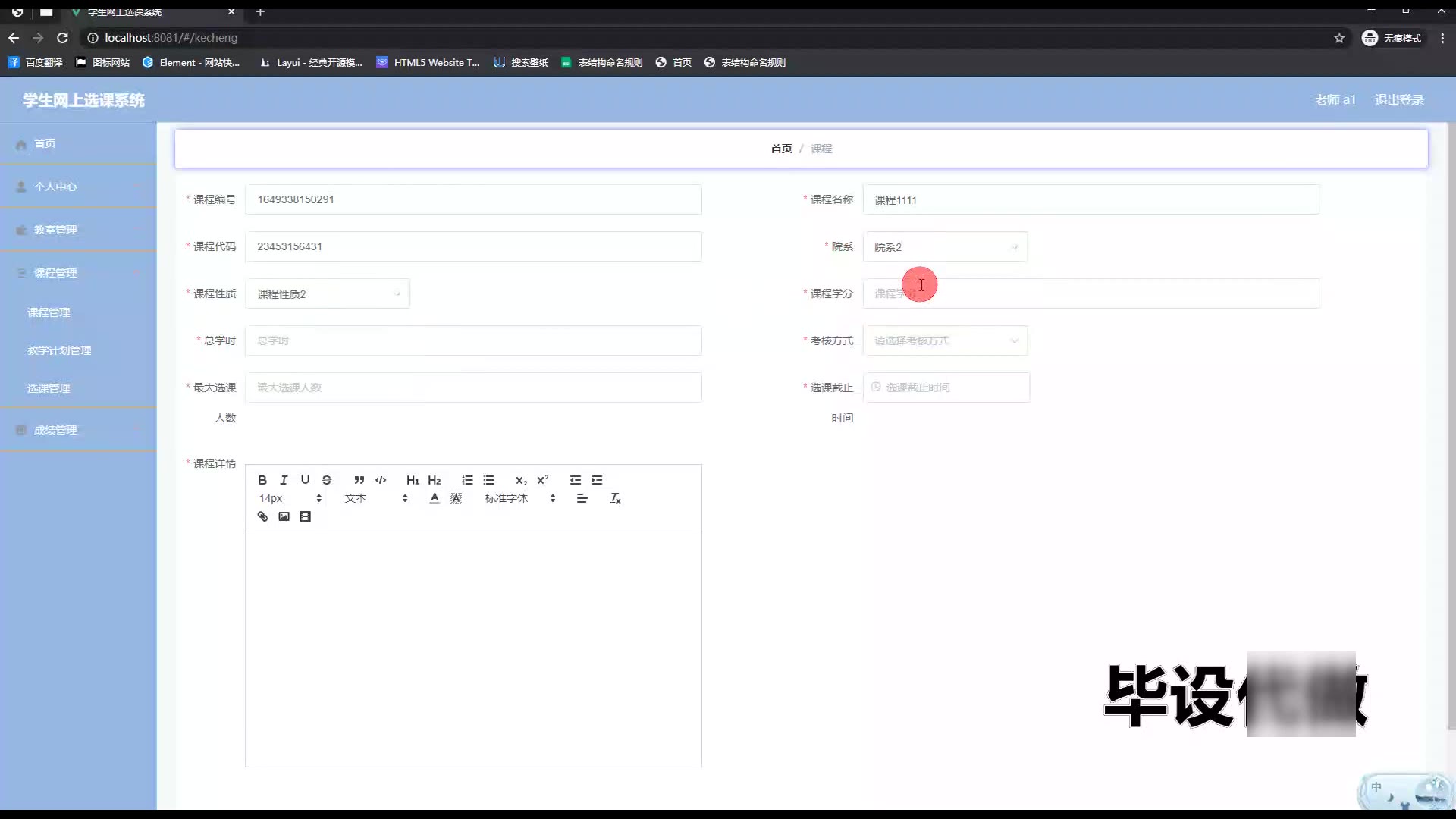Toggle underline formatting in editor toolbar
The height and width of the screenshot is (819, 1456).
click(305, 480)
